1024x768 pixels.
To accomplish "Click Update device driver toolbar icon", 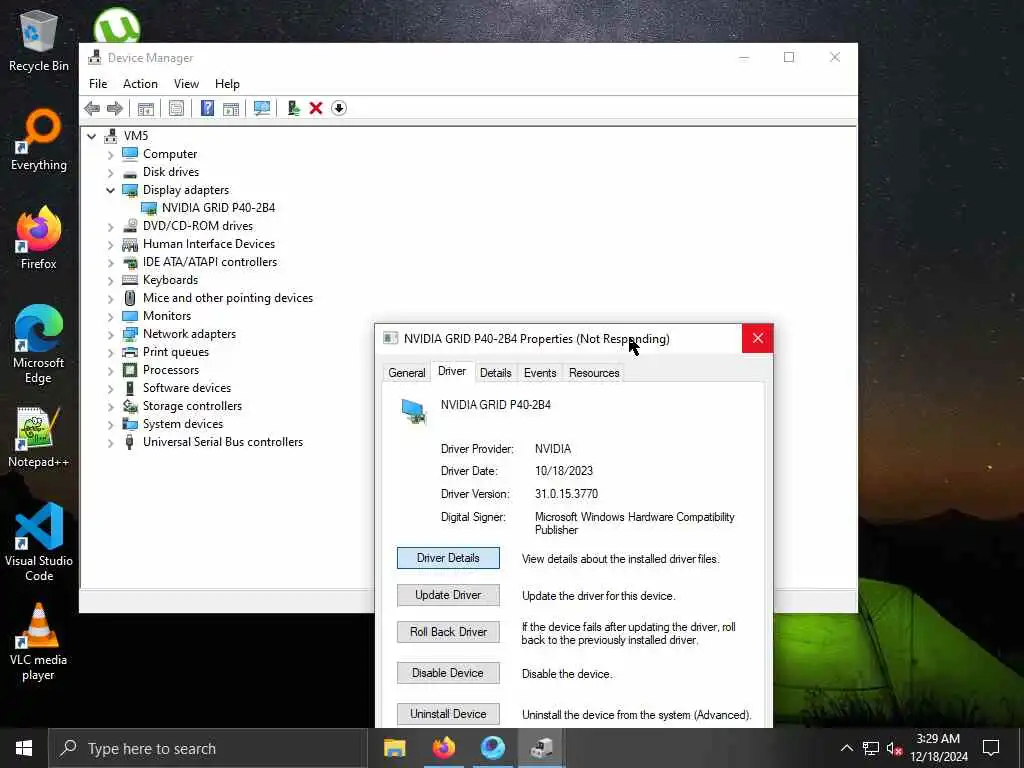I will click(x=293, y=108).
